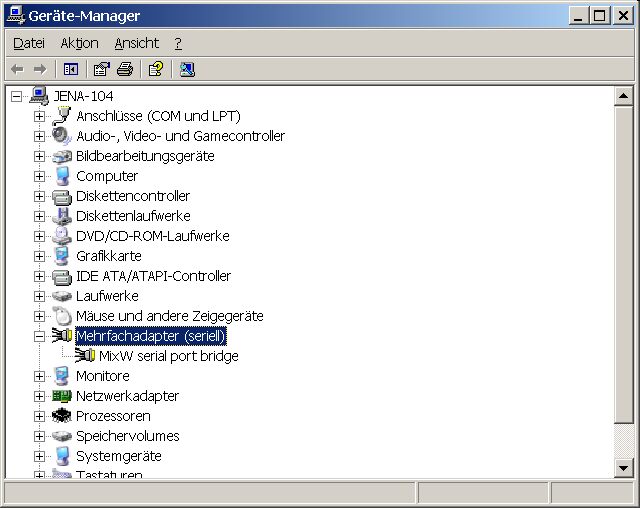Expand Mäuse und andere Zeigegeräte
640x508 pixels.
pyautogui.click(x=39, y=316)
